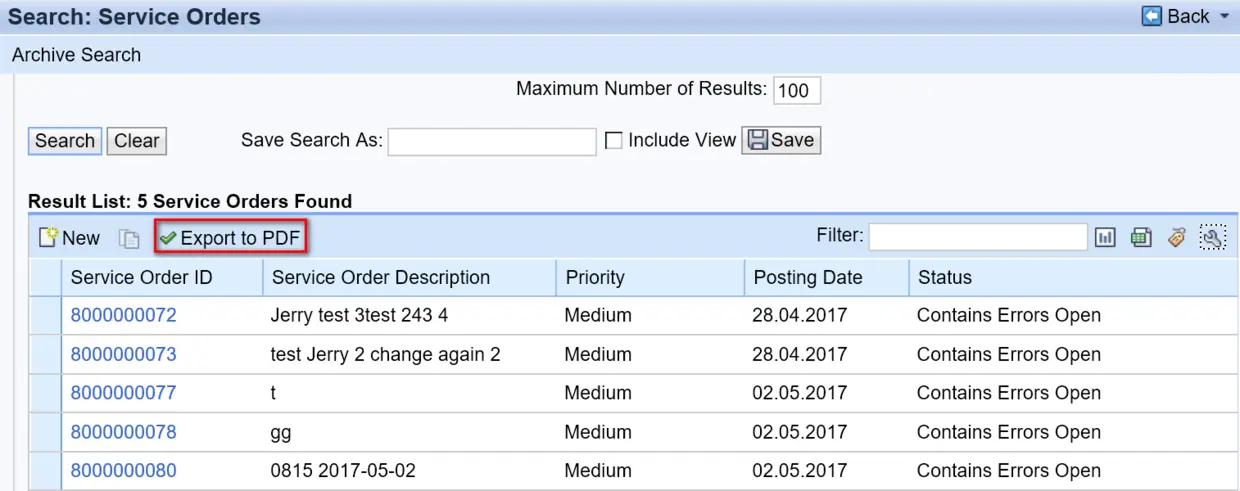The image size is (1240, 491).
Task: Open the Back history dropdown arrow
Action: [1225, 17]
